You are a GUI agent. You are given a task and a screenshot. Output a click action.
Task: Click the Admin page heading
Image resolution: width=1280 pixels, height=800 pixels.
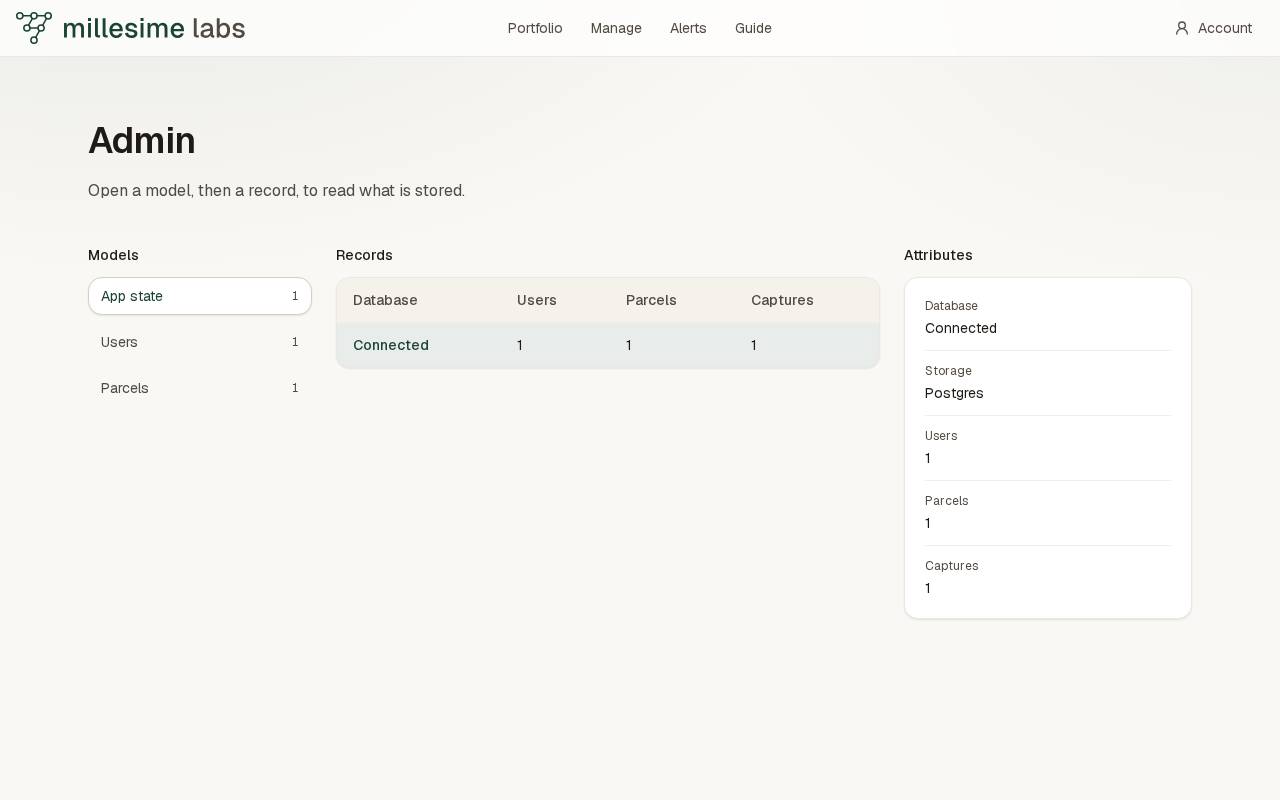[142, 141]
